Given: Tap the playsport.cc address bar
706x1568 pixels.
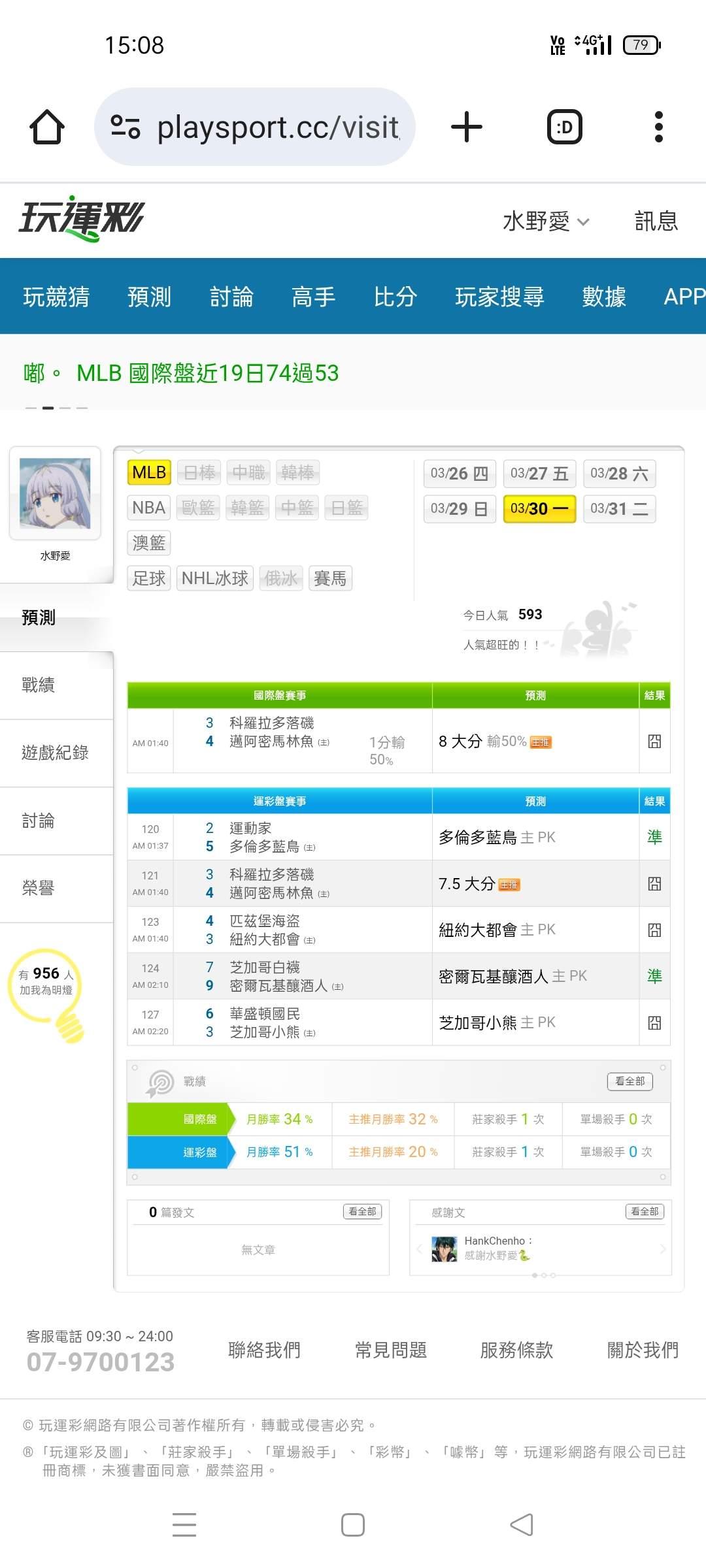Looking at the screenshot, I should coord(255,127).
